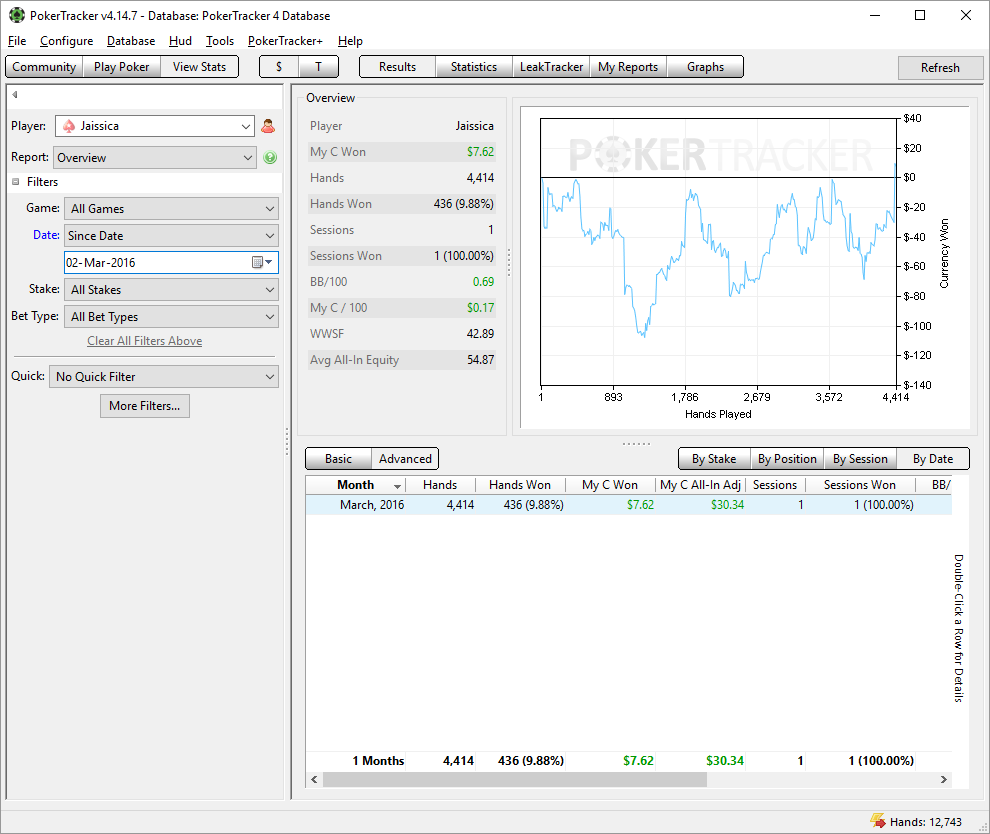
Task: Switch to the Community tab
Action: (44, 67)
